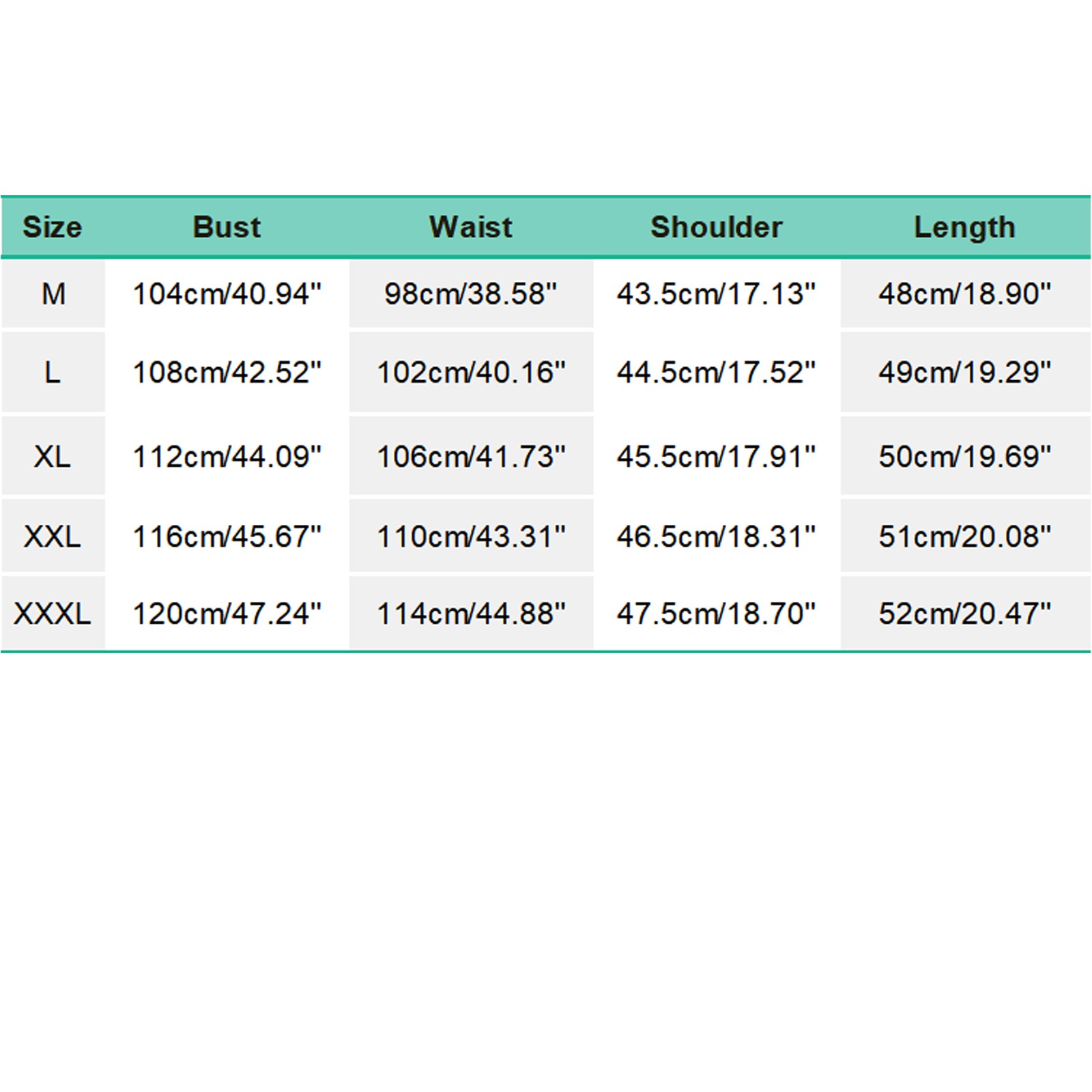Select the 116cm/45.67" bust cell

(227, 536)
